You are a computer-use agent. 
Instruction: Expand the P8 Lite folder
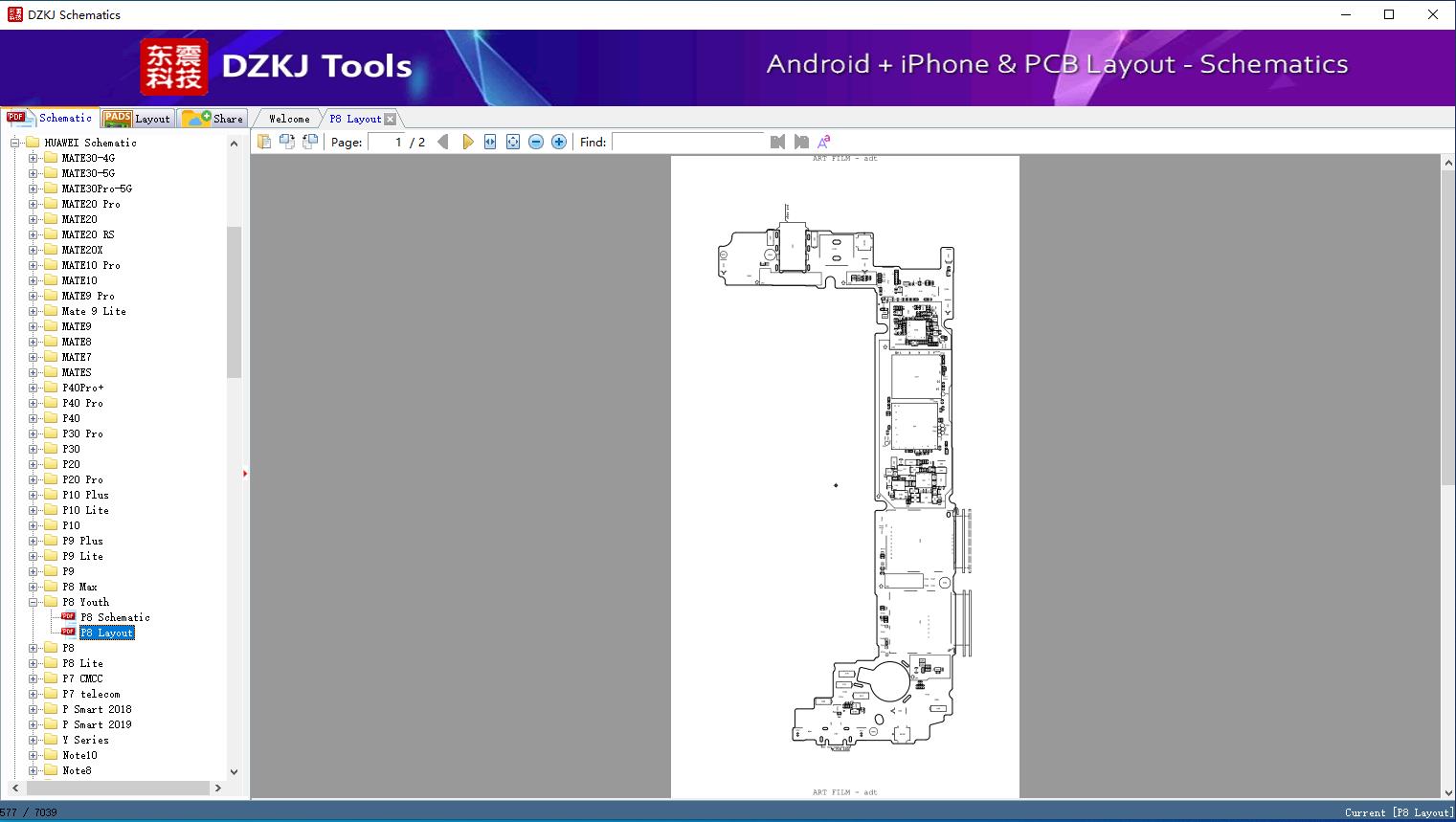coord(33,663)
